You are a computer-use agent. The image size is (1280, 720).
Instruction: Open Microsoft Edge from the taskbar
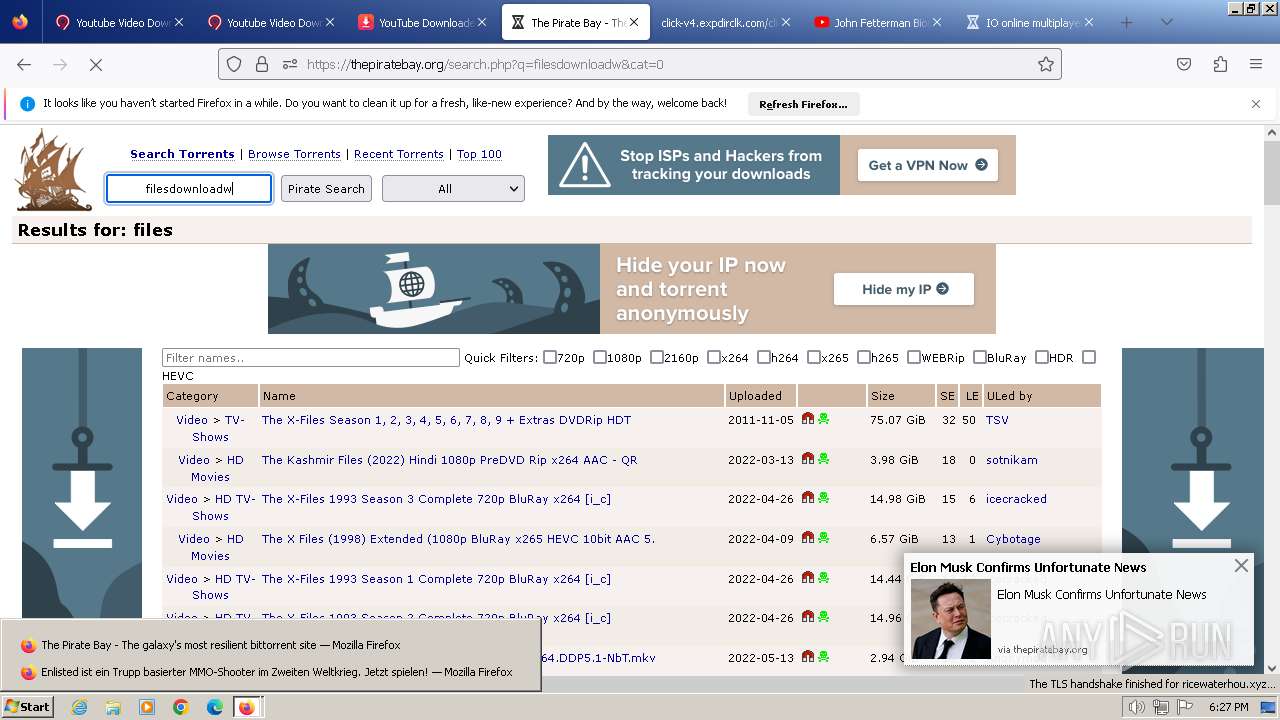pos(215,707)
